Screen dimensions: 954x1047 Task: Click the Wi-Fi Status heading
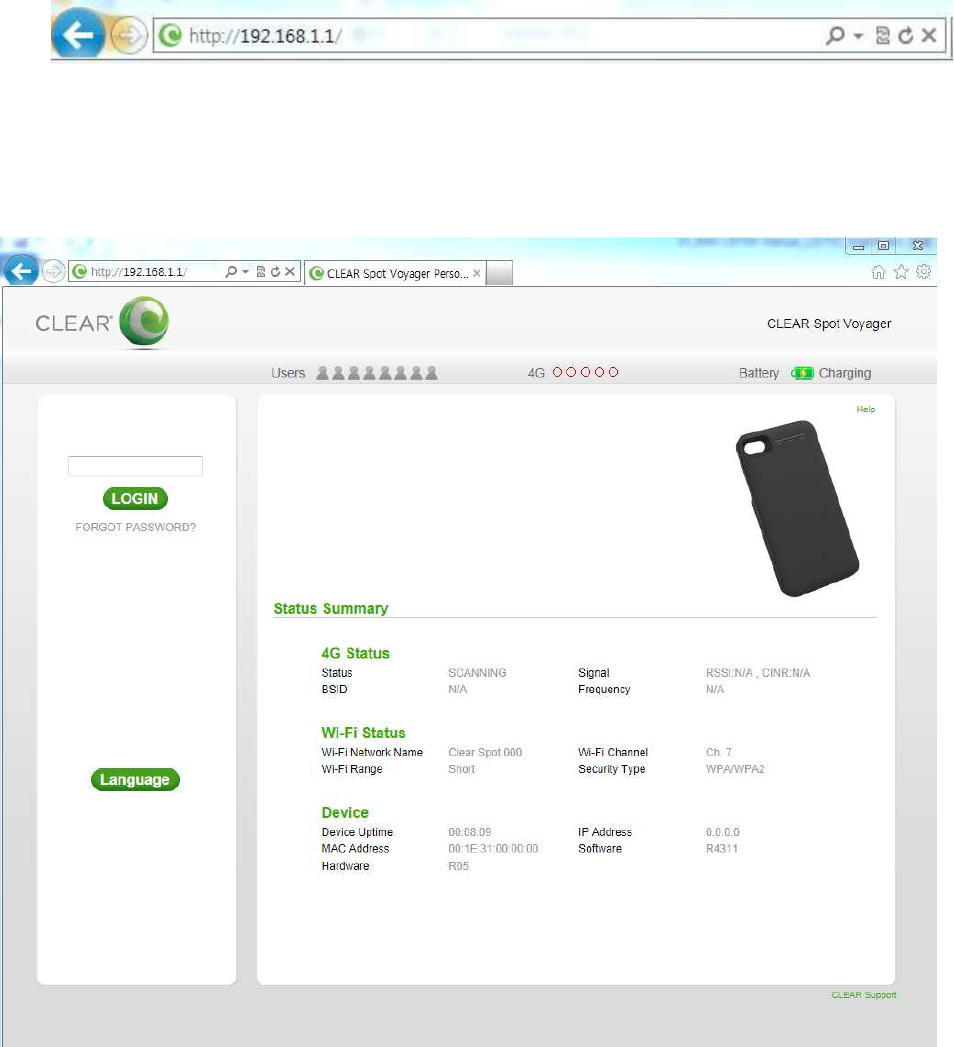[363, 732]
